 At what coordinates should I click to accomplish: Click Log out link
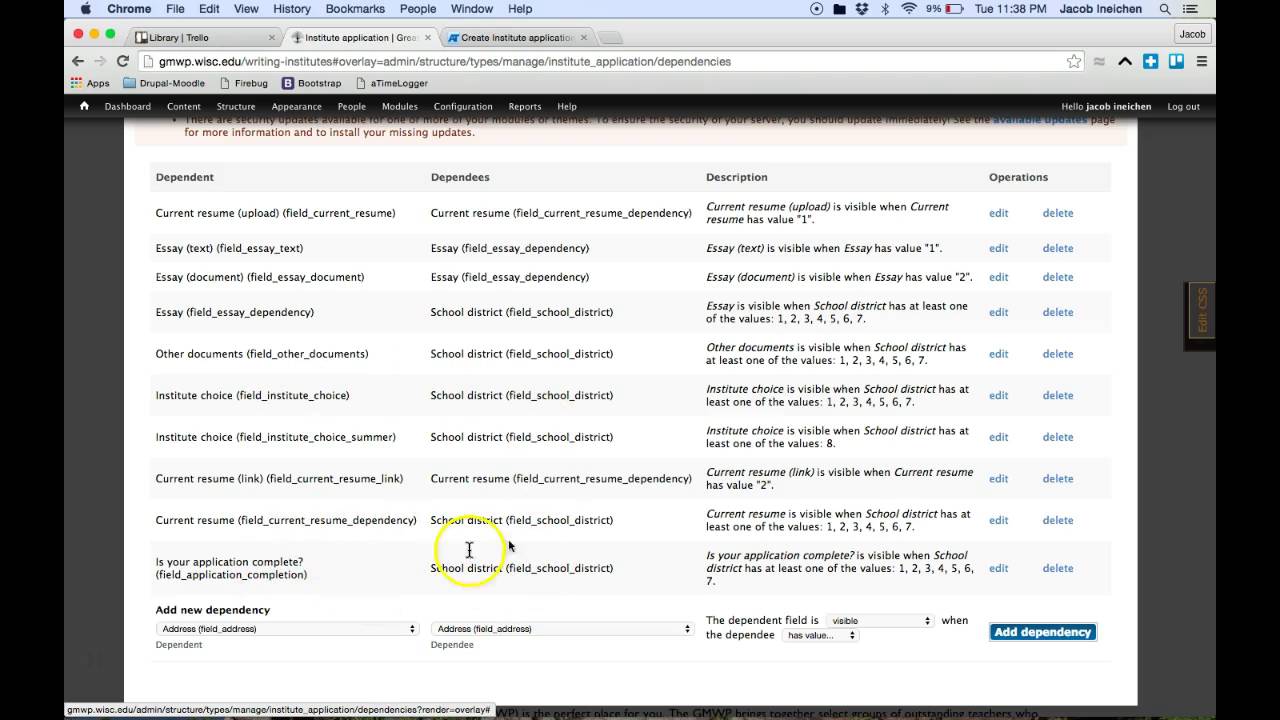[1183, 106]
